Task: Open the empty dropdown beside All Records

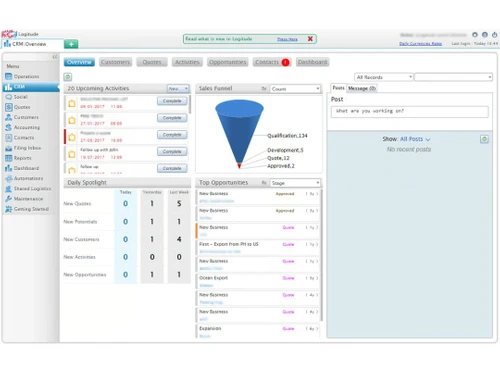Action: [453, 77]
